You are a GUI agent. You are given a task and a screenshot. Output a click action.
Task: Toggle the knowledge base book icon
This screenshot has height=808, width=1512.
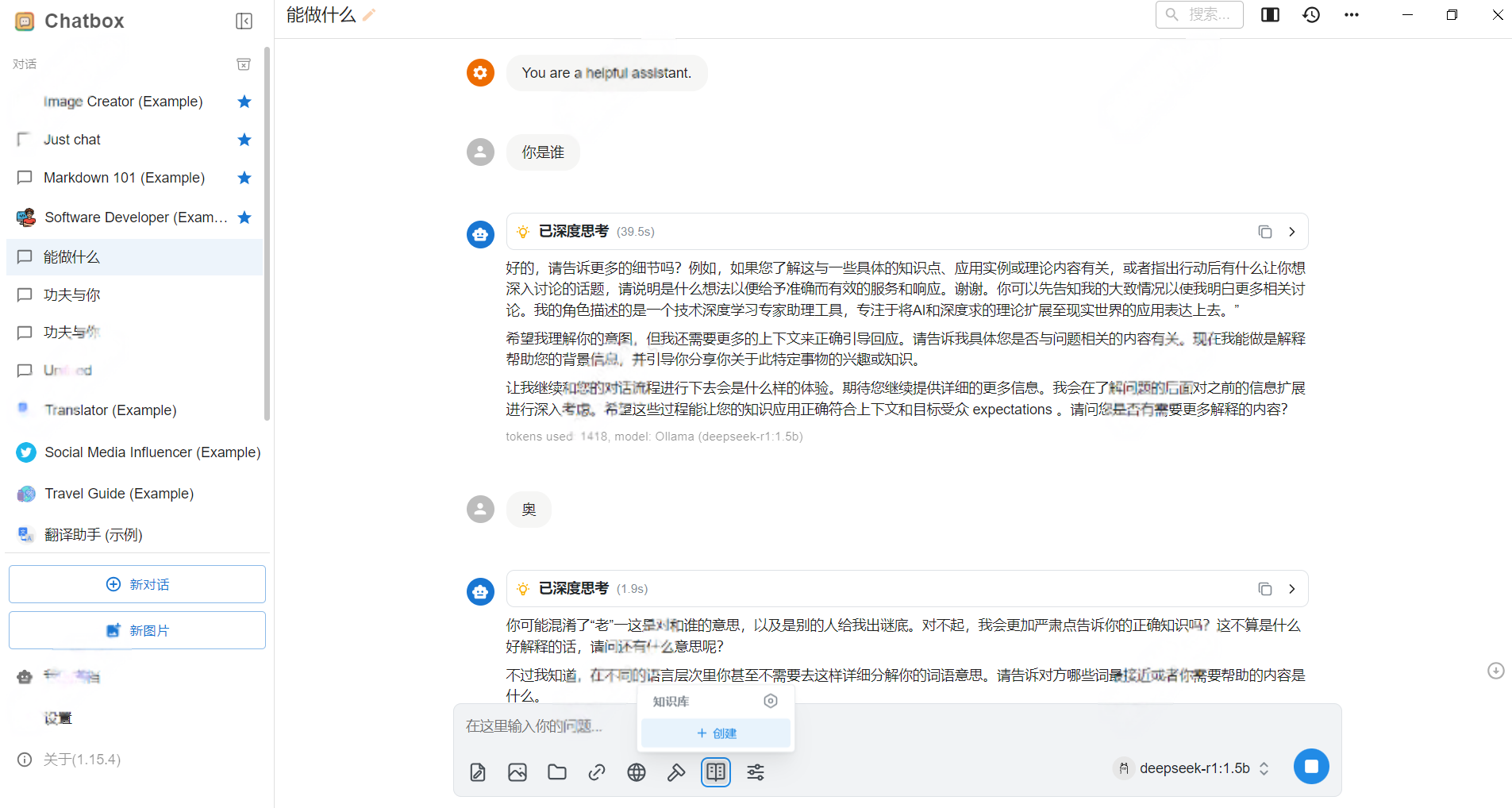pos(715,771)
